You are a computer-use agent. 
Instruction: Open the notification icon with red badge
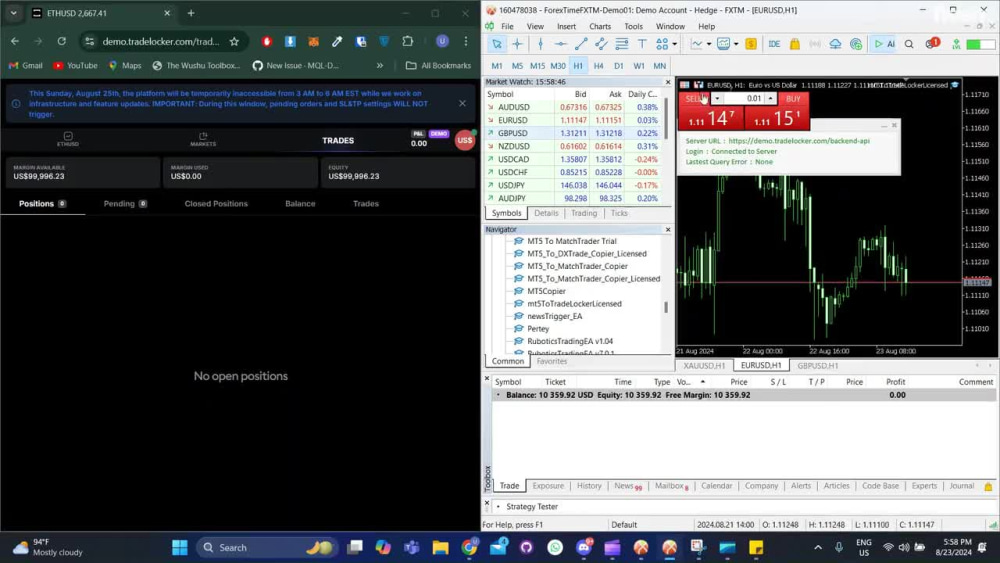point(932,43)
